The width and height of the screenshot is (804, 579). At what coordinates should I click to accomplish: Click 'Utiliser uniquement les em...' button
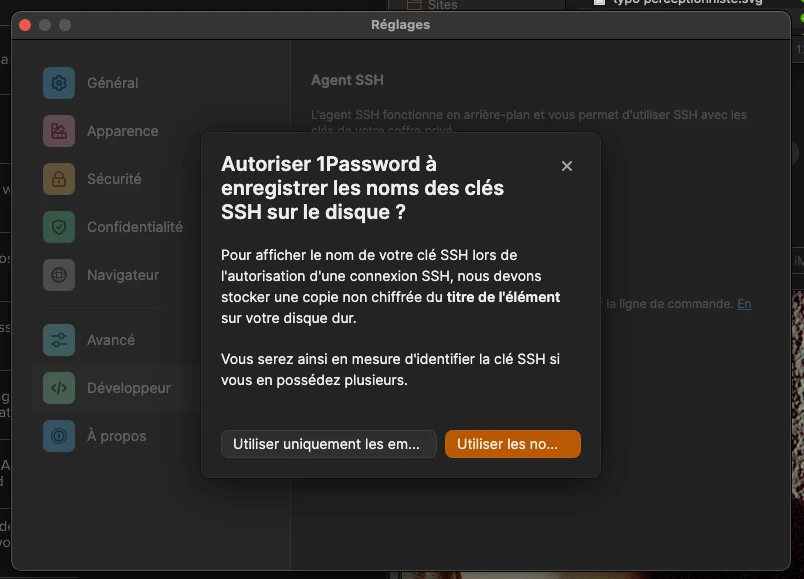pos(329,444)
